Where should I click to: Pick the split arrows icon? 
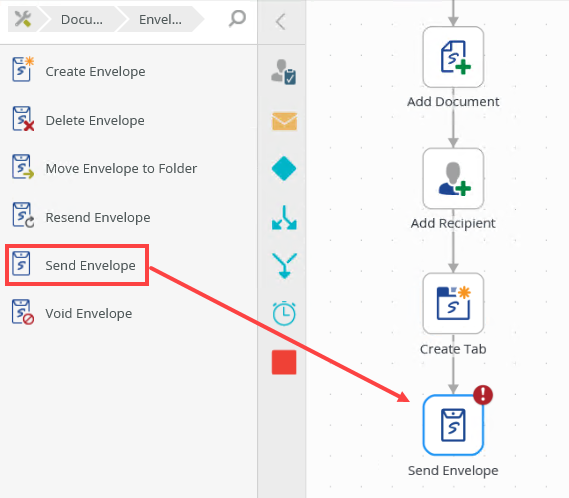(284, 218)
